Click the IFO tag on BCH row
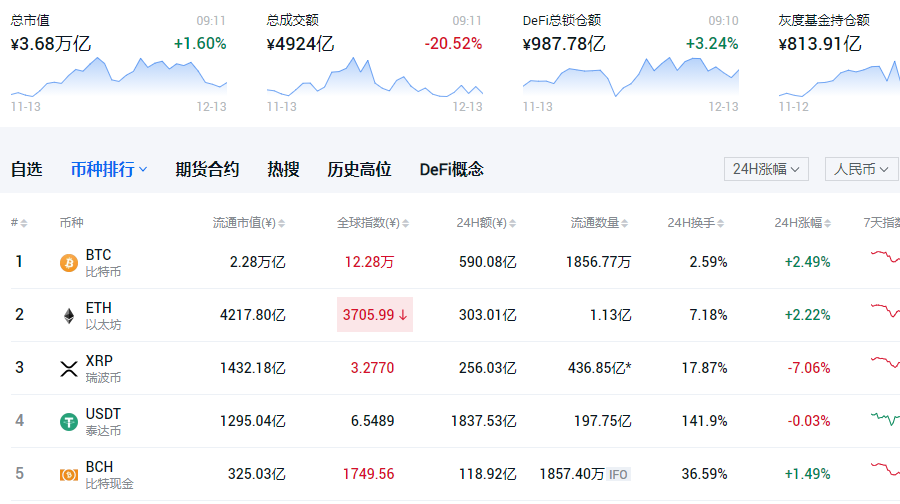The width and height of the screenshot is (900, 504). pyautogui.click(x=619, y=474)
